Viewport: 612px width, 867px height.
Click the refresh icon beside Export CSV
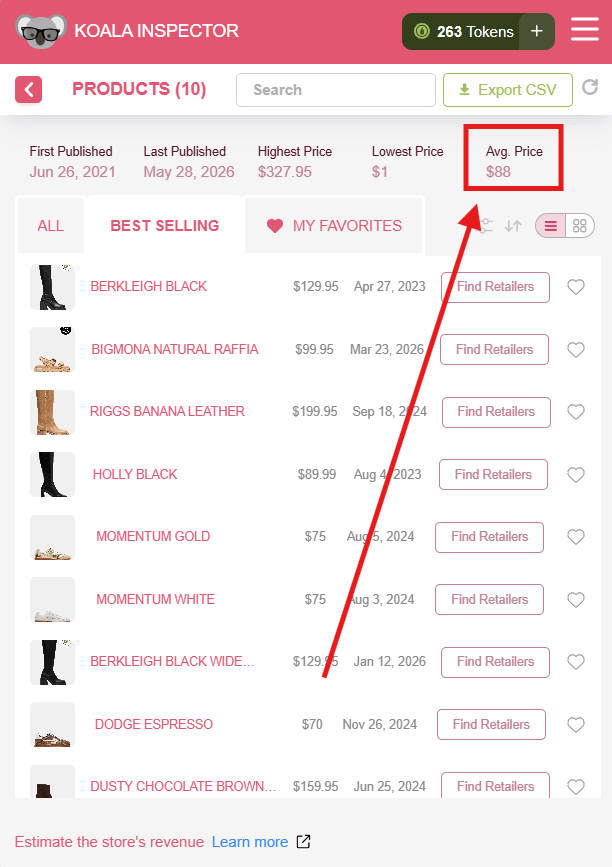pyautogui.click(x=590, y=87)
